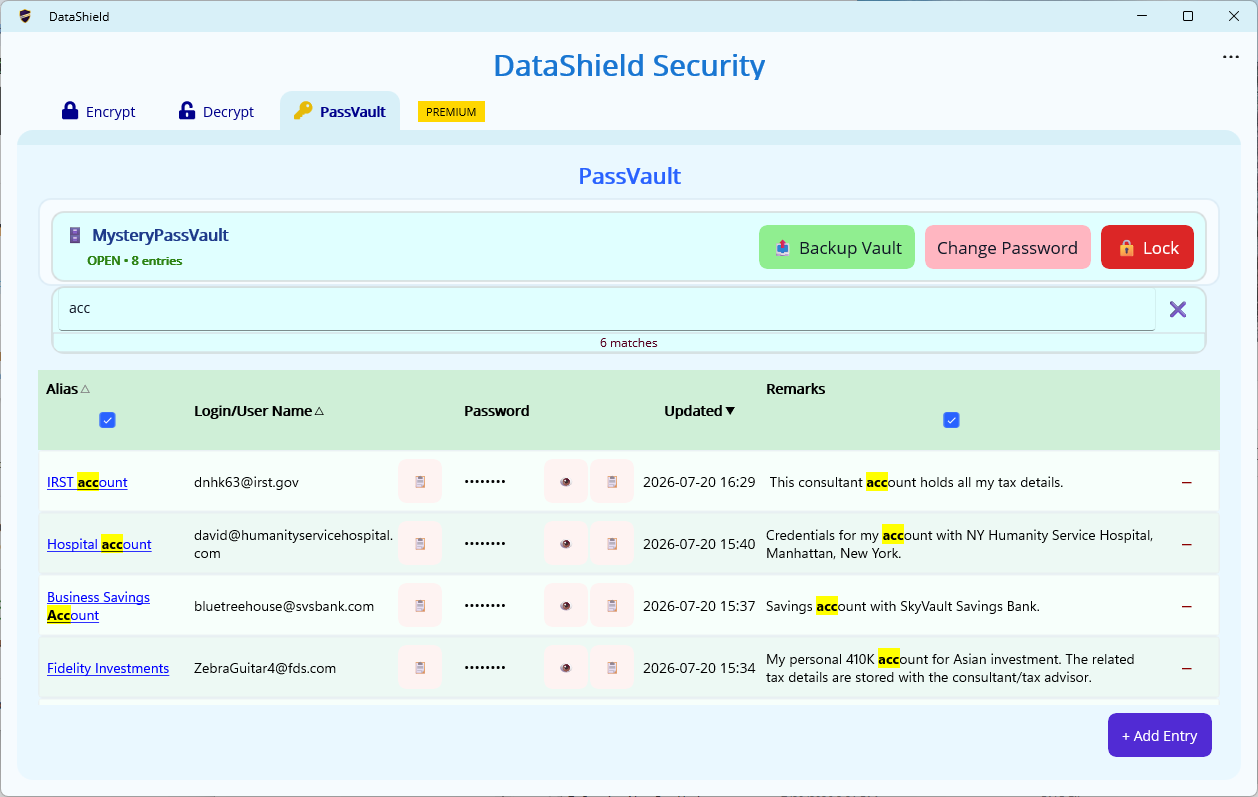Screen dimensions: 1258x797
Task: Click the Backup Vault button
Action: 837,247
